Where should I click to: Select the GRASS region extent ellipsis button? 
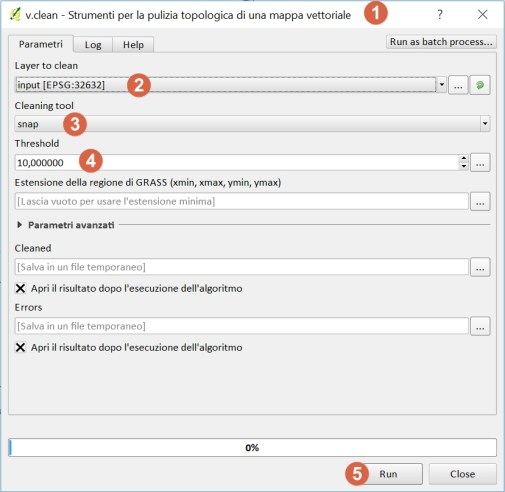pyautogui.click(x=480, y=201)
